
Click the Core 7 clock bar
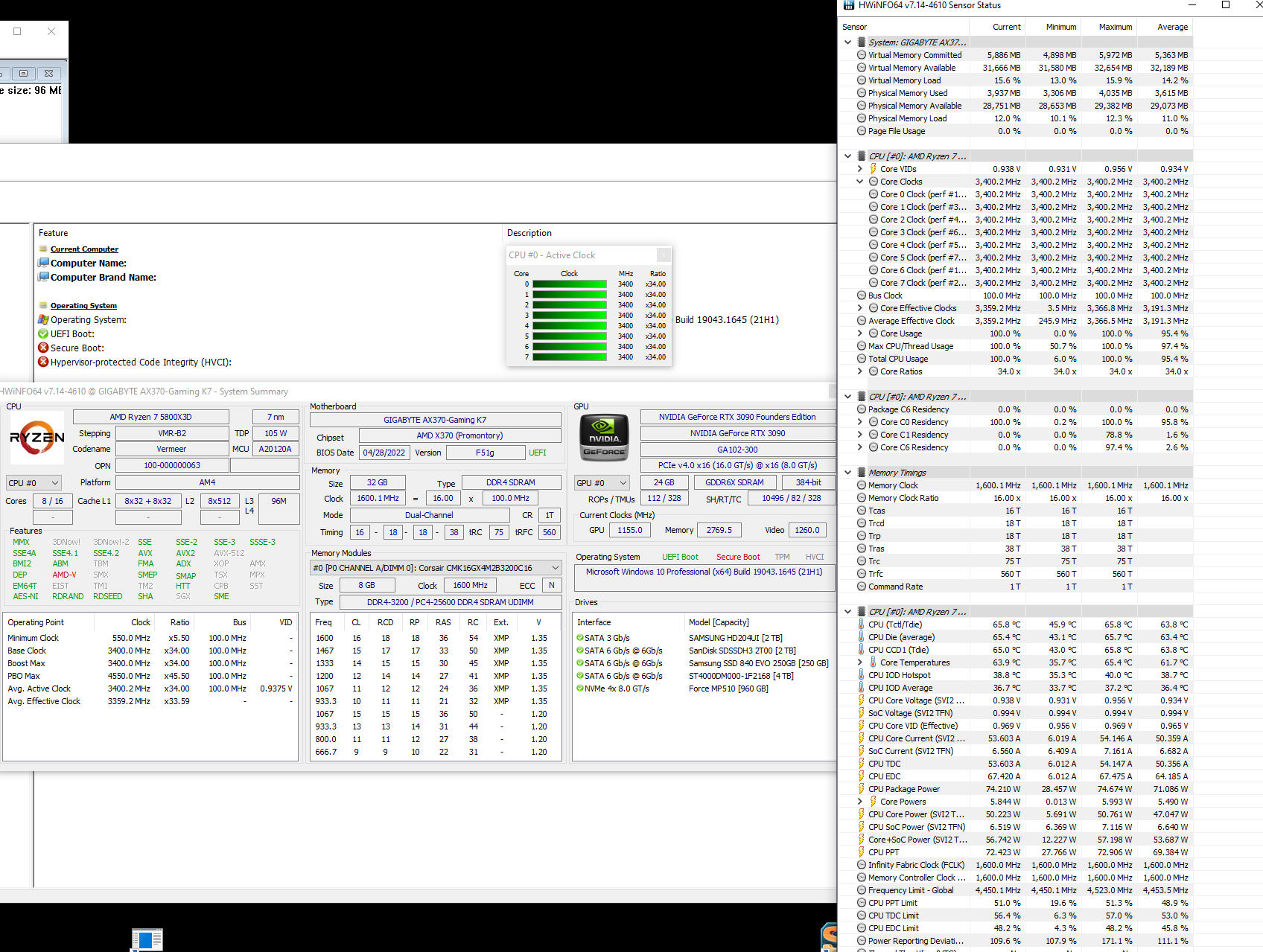click(570, 357)
